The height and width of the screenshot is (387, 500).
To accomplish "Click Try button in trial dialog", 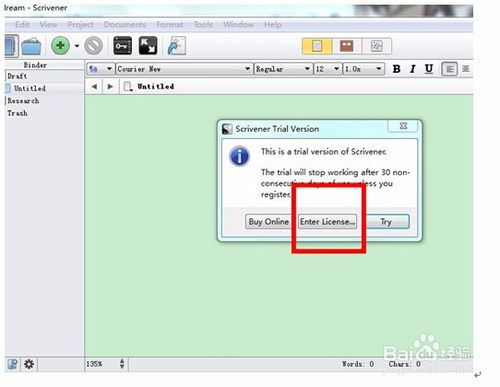I will click(x=386, y=222).
